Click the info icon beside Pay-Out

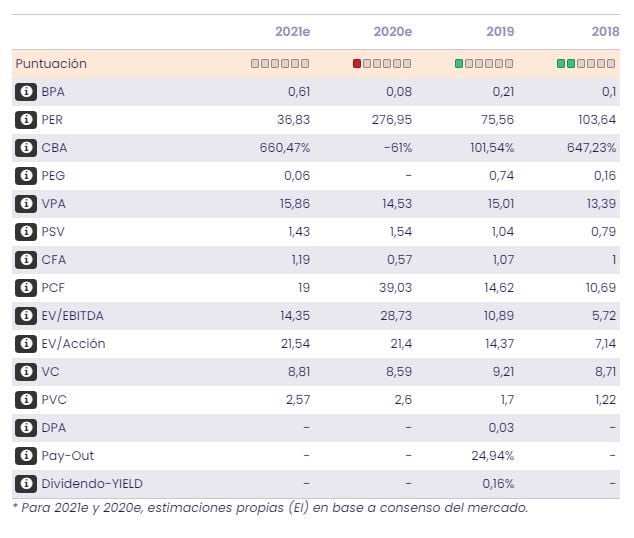25,456
